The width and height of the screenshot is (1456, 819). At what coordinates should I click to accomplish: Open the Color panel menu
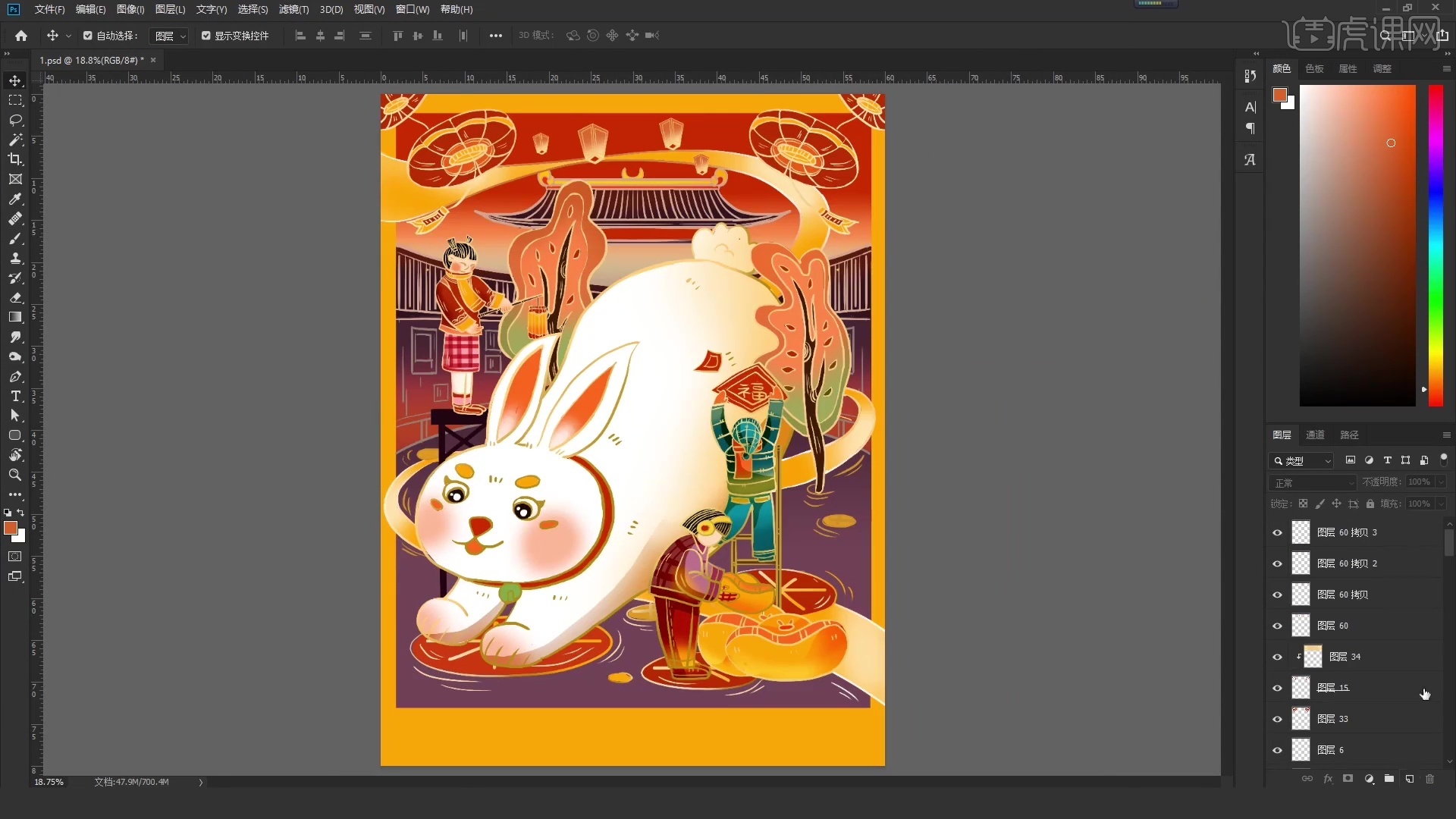pyautogui.click(x=1446, y=69)
